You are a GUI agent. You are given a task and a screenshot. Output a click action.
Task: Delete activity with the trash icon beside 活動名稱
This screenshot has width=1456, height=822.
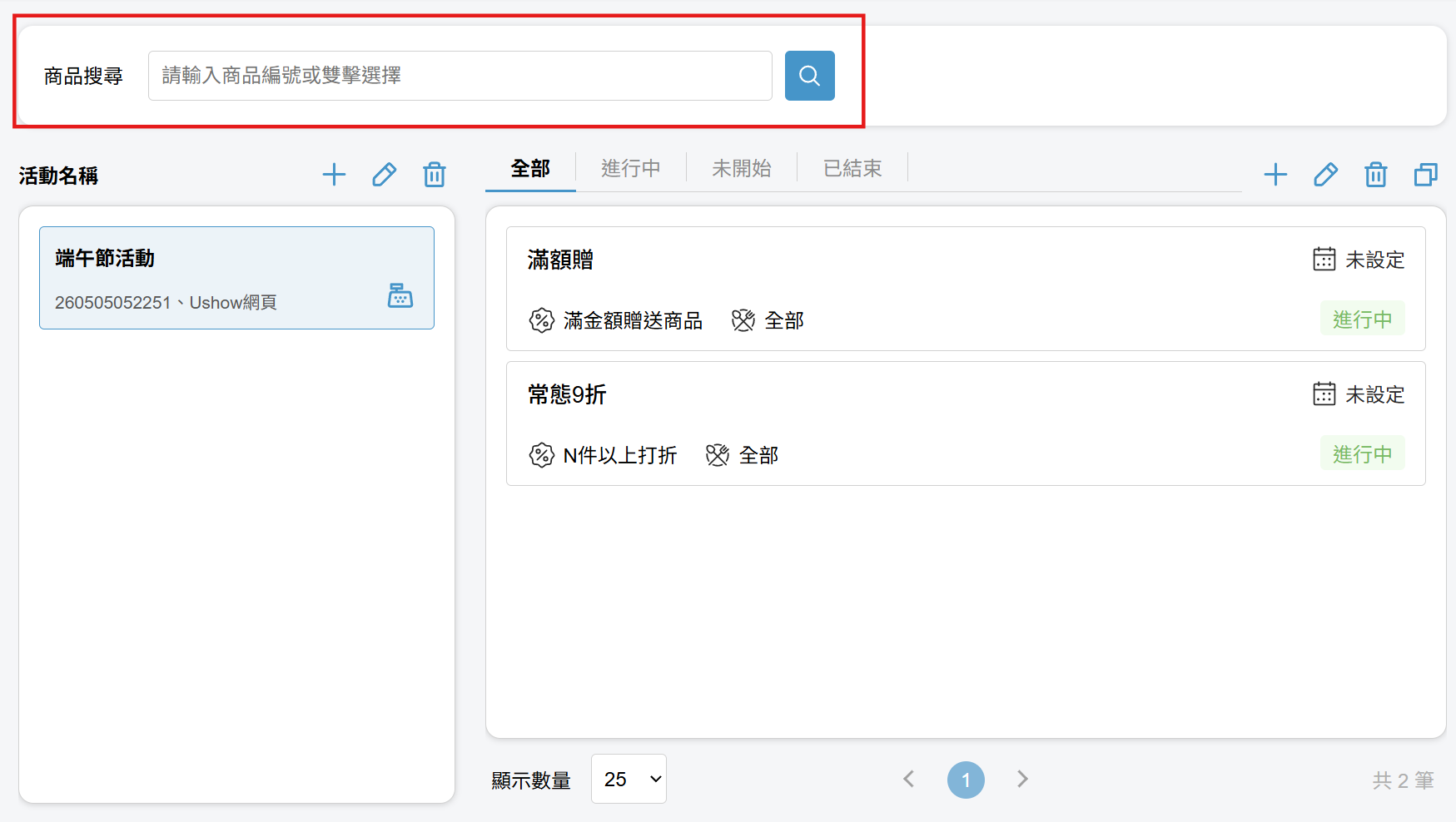(435, 175)
